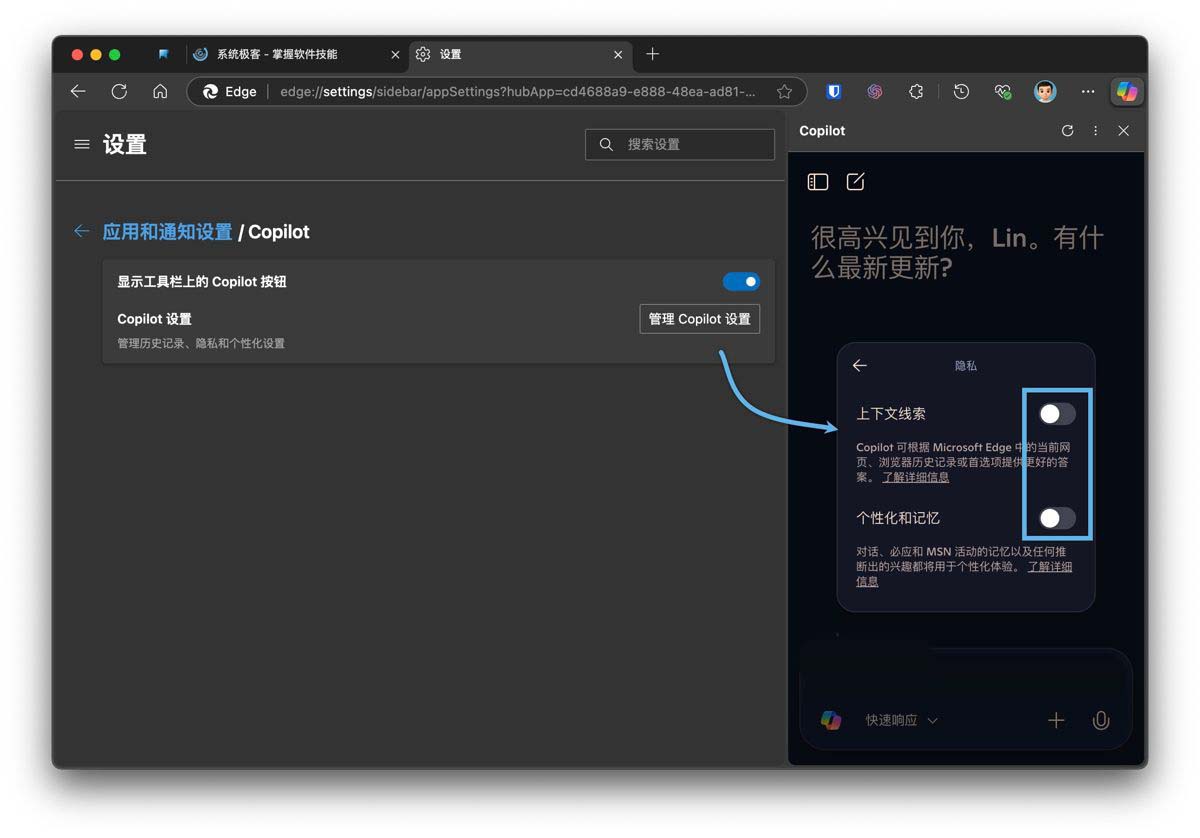Close the 系统极客 tab
This screenshot has width=1200, height=838.
pos(395,54)
